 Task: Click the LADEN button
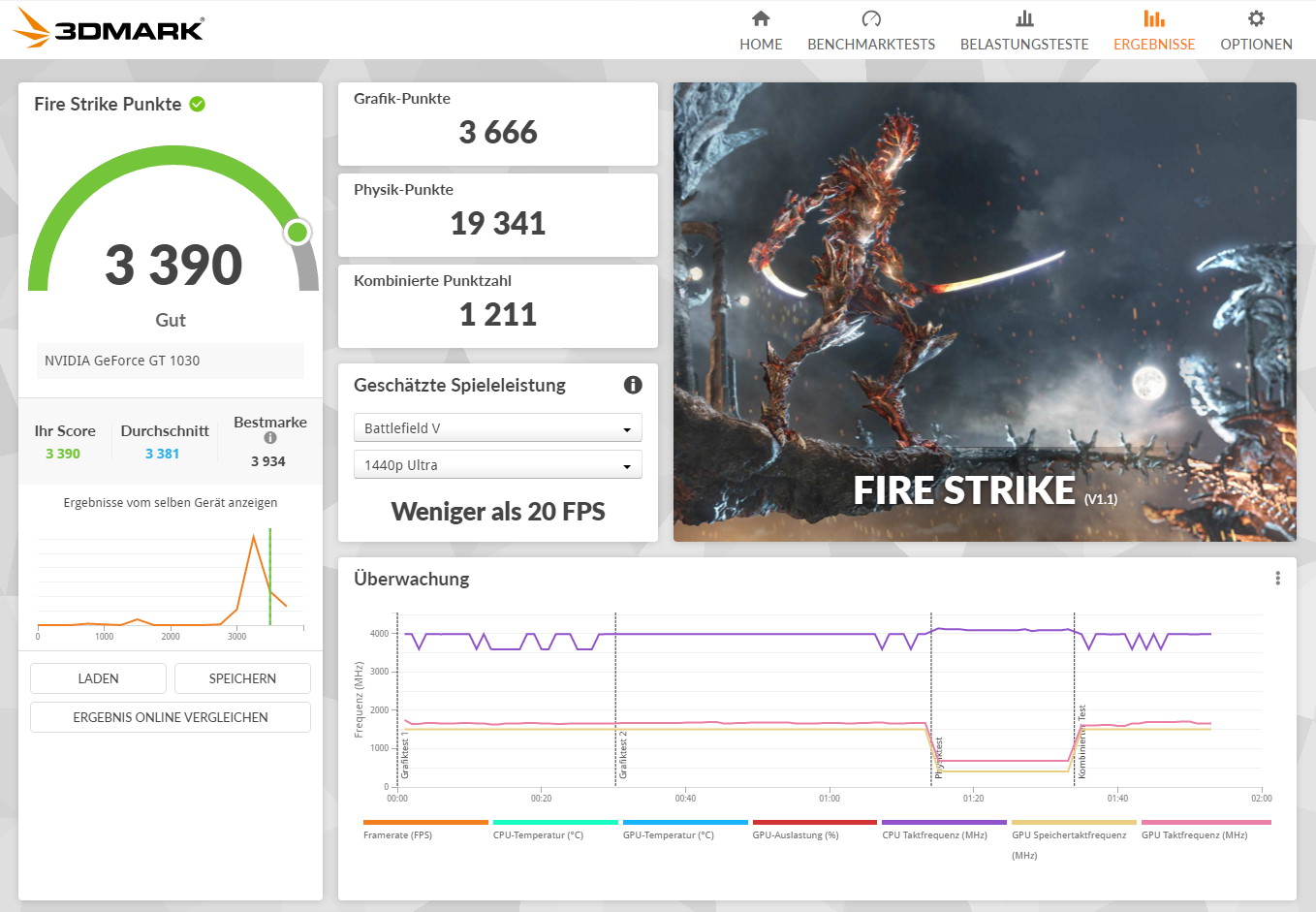(x=98, y=678)
